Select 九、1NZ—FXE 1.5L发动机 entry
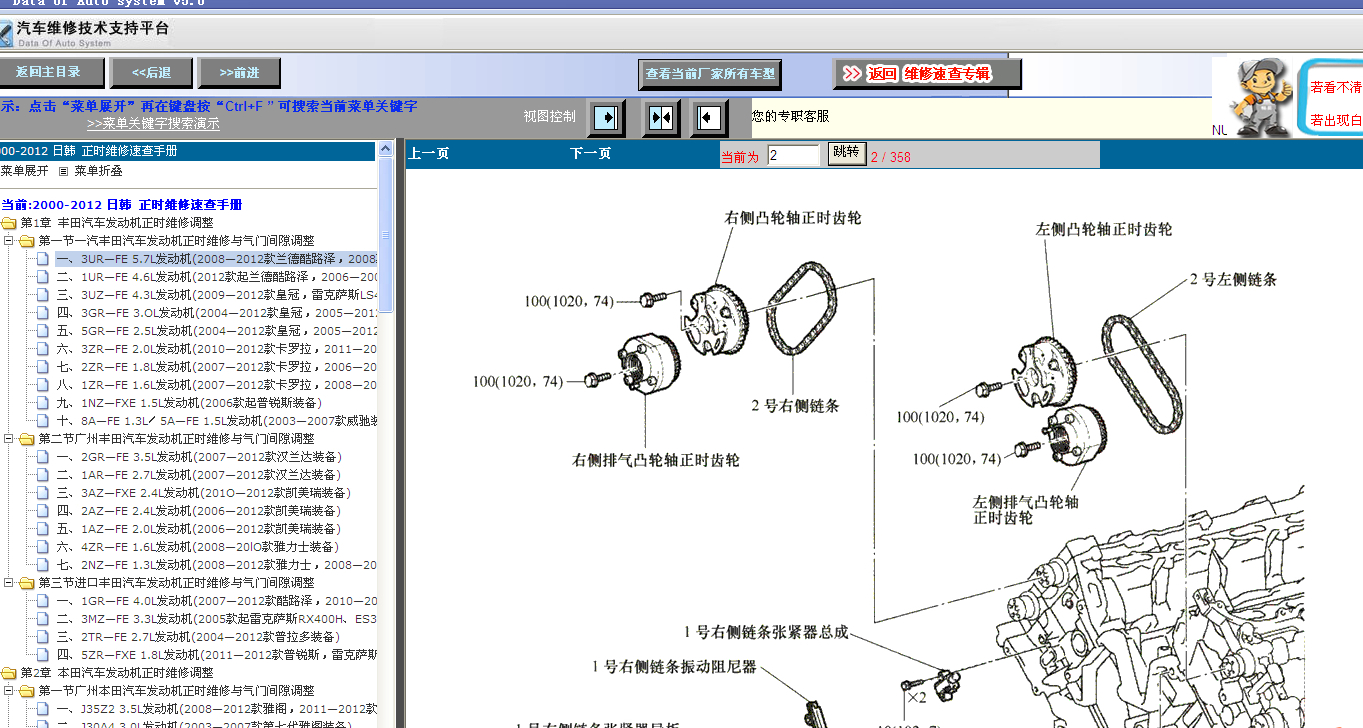 (x=188, y=403)
